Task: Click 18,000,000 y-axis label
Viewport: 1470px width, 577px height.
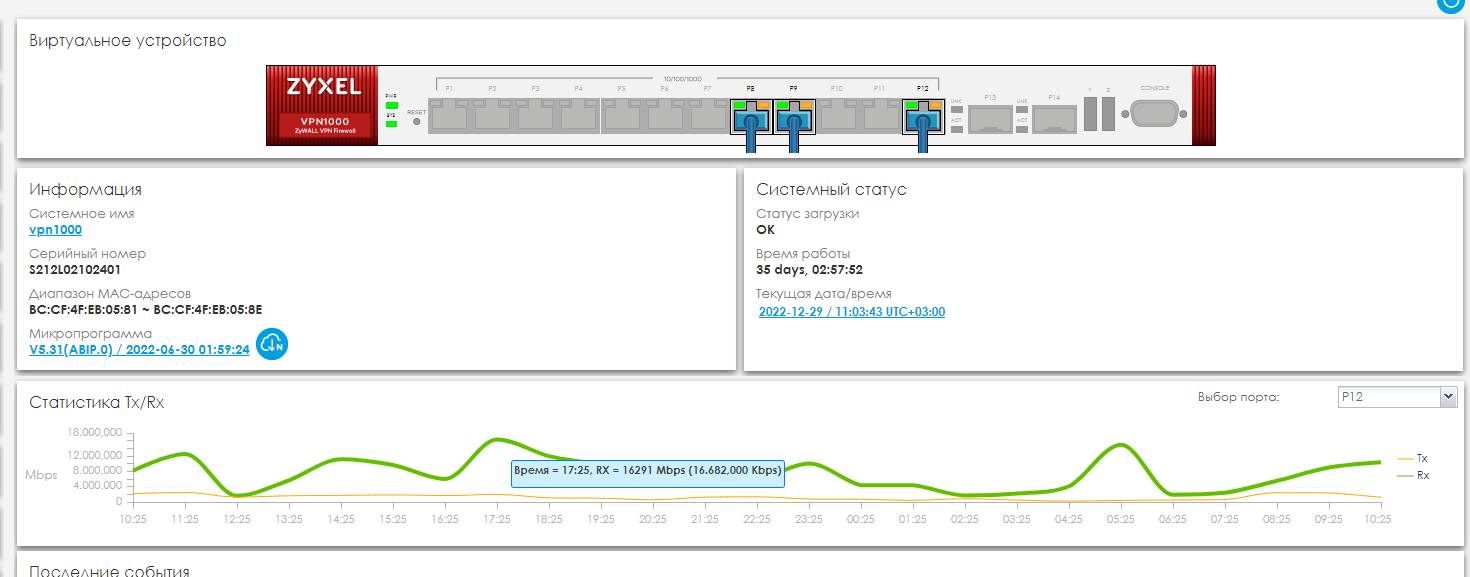Action: 93,432
